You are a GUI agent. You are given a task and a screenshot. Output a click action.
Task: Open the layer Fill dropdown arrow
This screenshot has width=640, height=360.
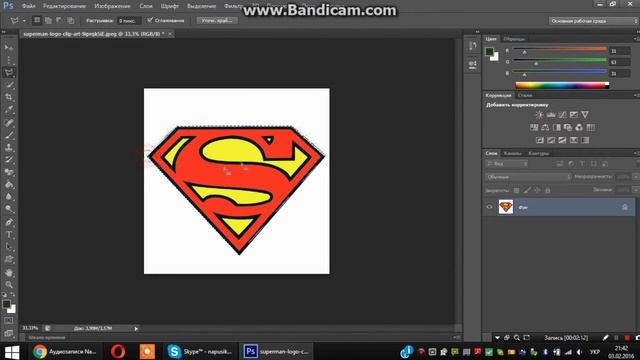point(635,190)
